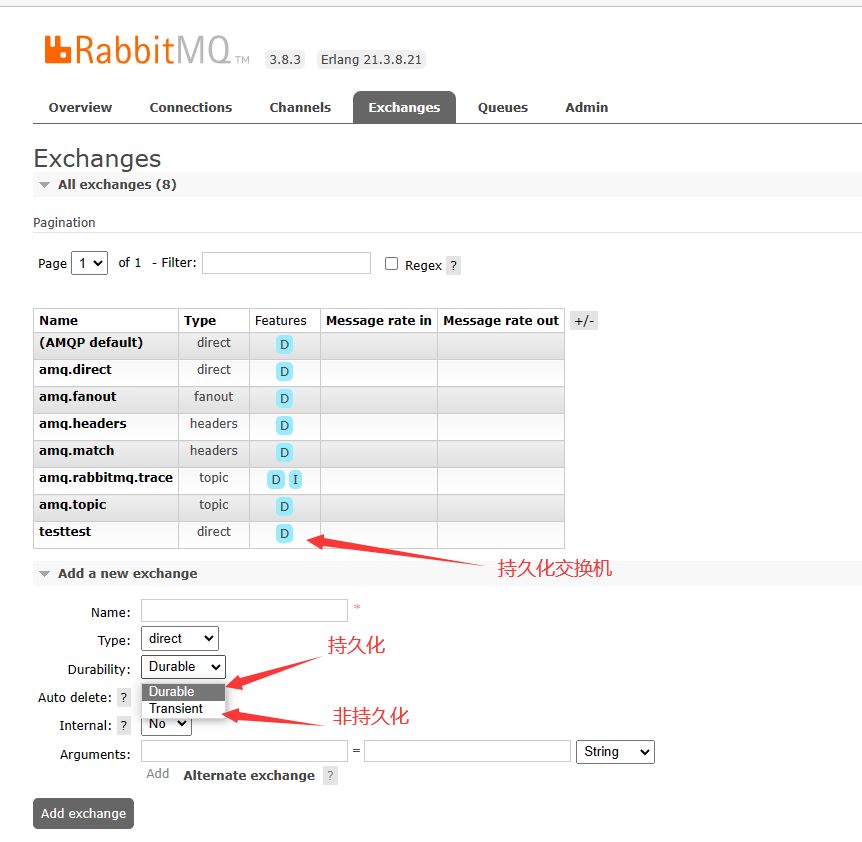Image resolution: width=862 pixels, height=842 pixels.
Task: Open the Page number dropdown
Action: 90,263
